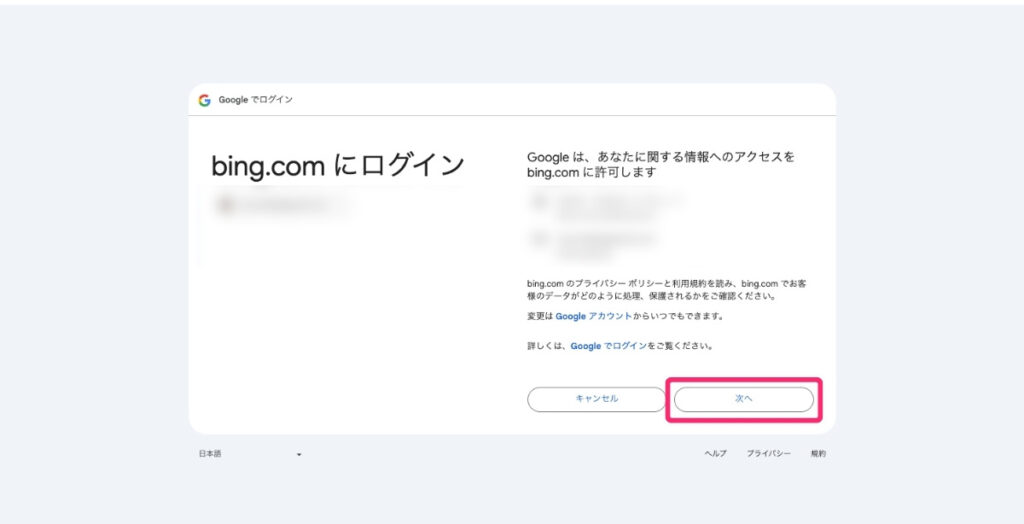Open the Google でログイン help link
Image resolution: width=1024 pixels, height=524 pixels.
click(609, 346)
